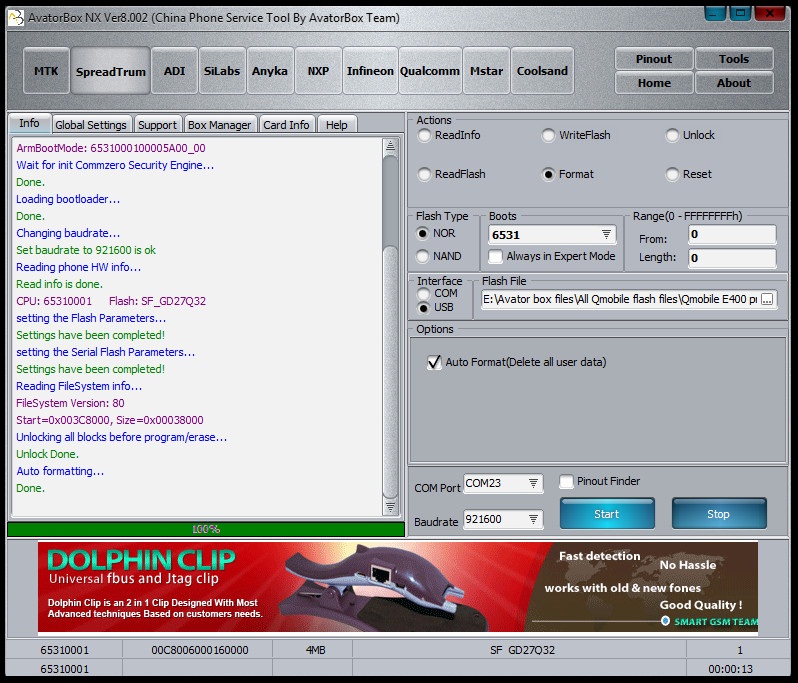This screenshot has width=798, height=683.
Task: Choose the Anyka platform
Action: pos(270,71)
